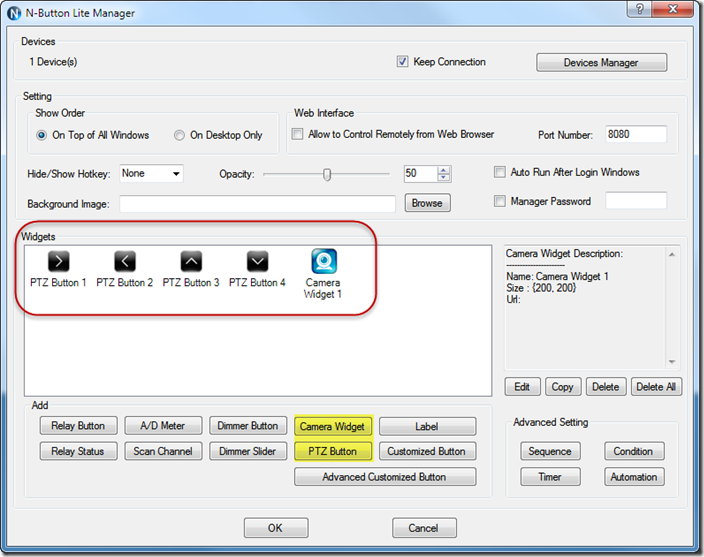
Task: Click the '1 Device(s)' text
Action: tap(53, 62)
